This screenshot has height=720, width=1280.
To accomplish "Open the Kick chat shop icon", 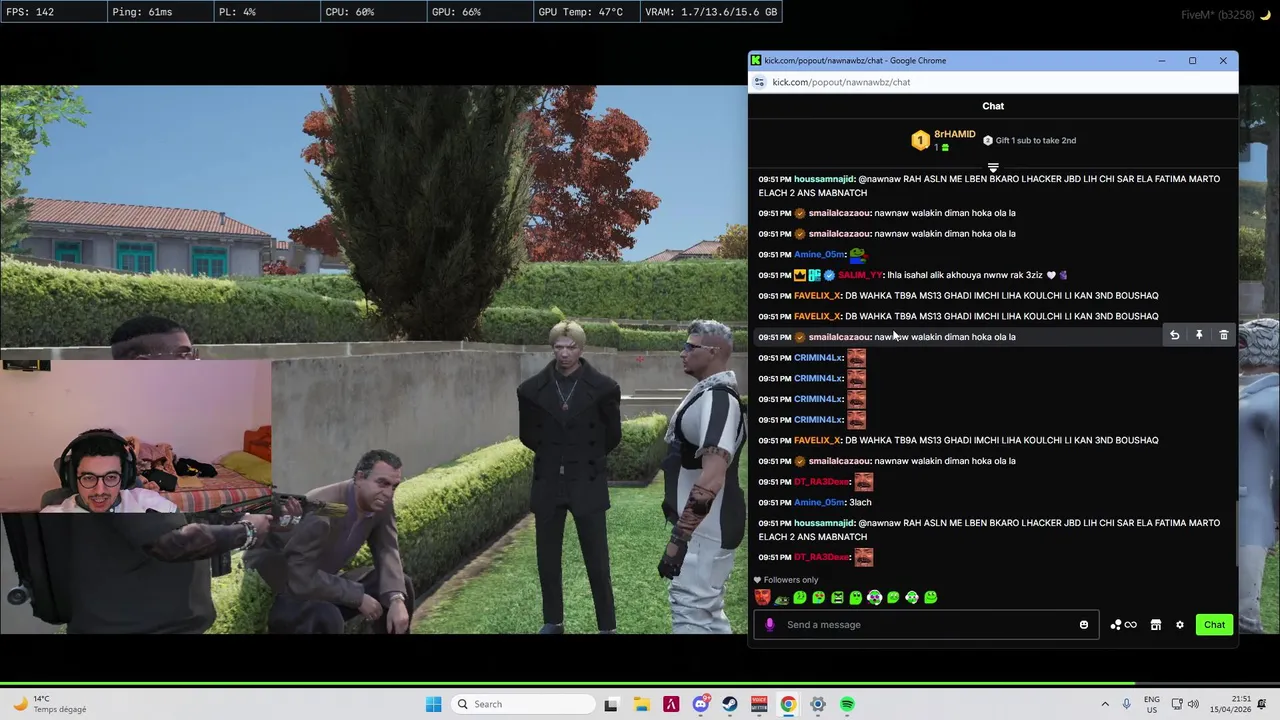I will click(1155, 625).
